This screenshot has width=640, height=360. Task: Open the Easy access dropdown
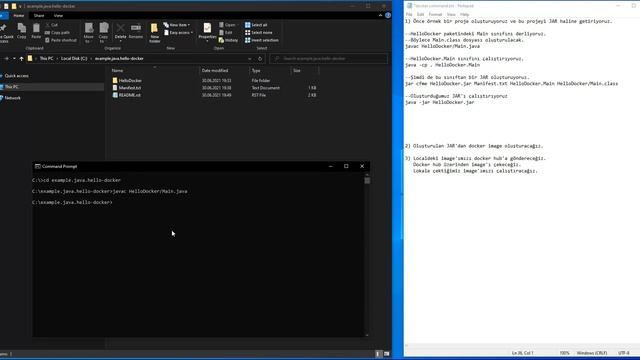click(178, 33)
